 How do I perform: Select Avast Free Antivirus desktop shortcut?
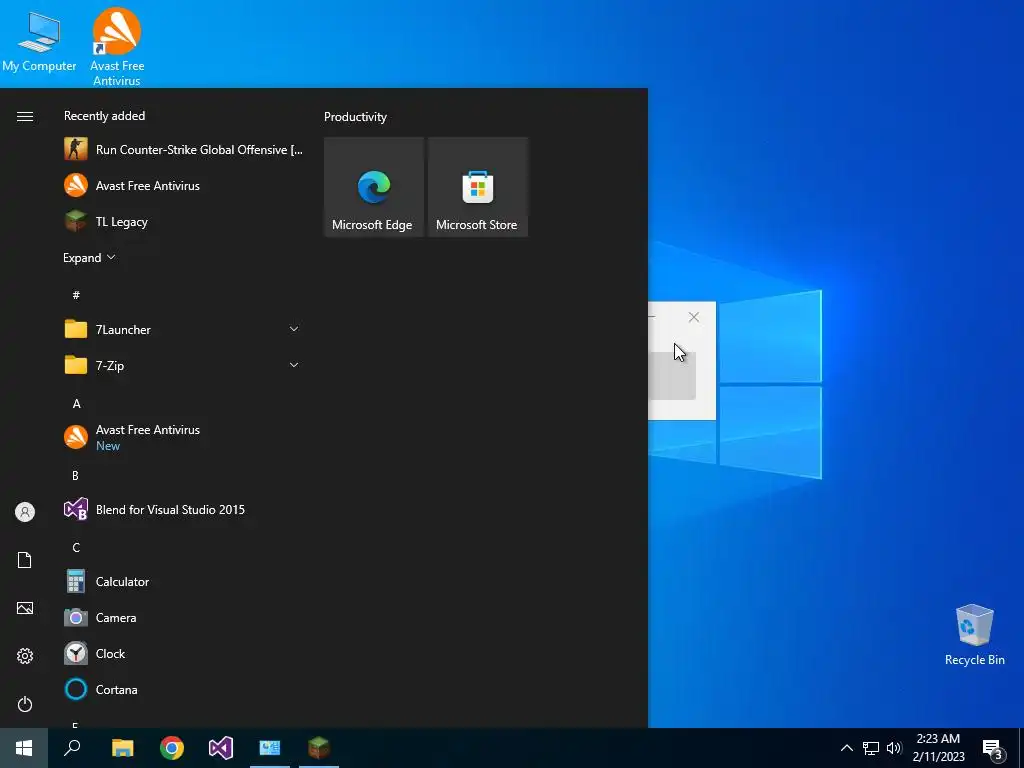click(x=117, y=46)
